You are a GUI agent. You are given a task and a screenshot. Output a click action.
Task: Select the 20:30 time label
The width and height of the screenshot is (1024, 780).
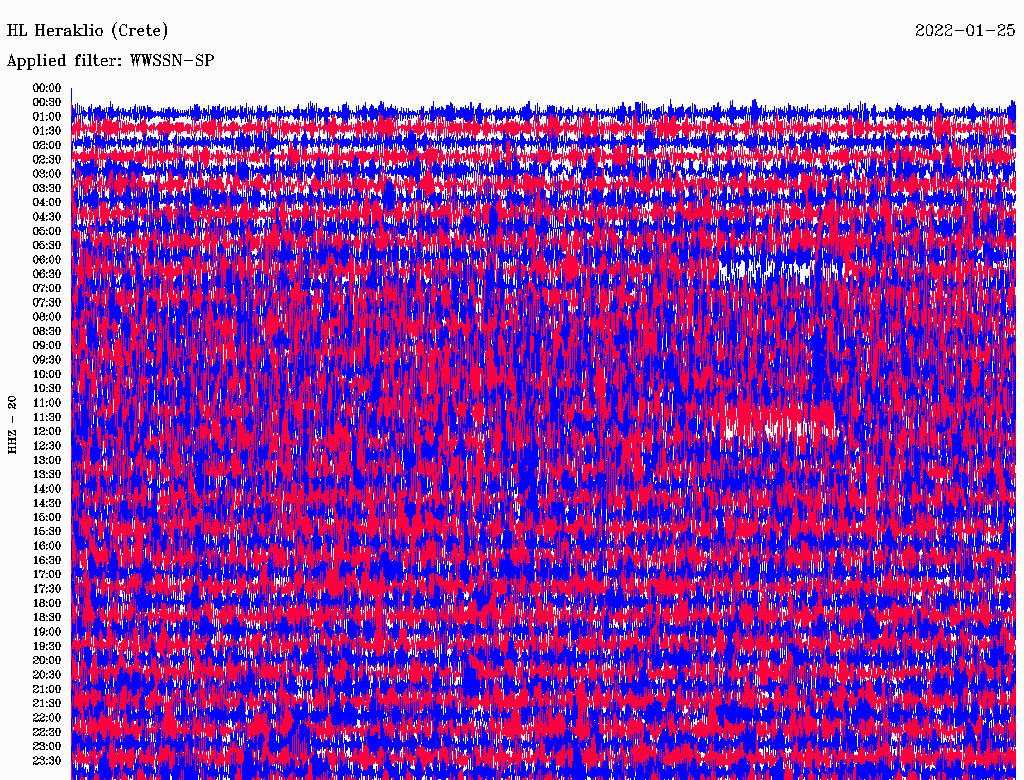[x=47, y=675]
